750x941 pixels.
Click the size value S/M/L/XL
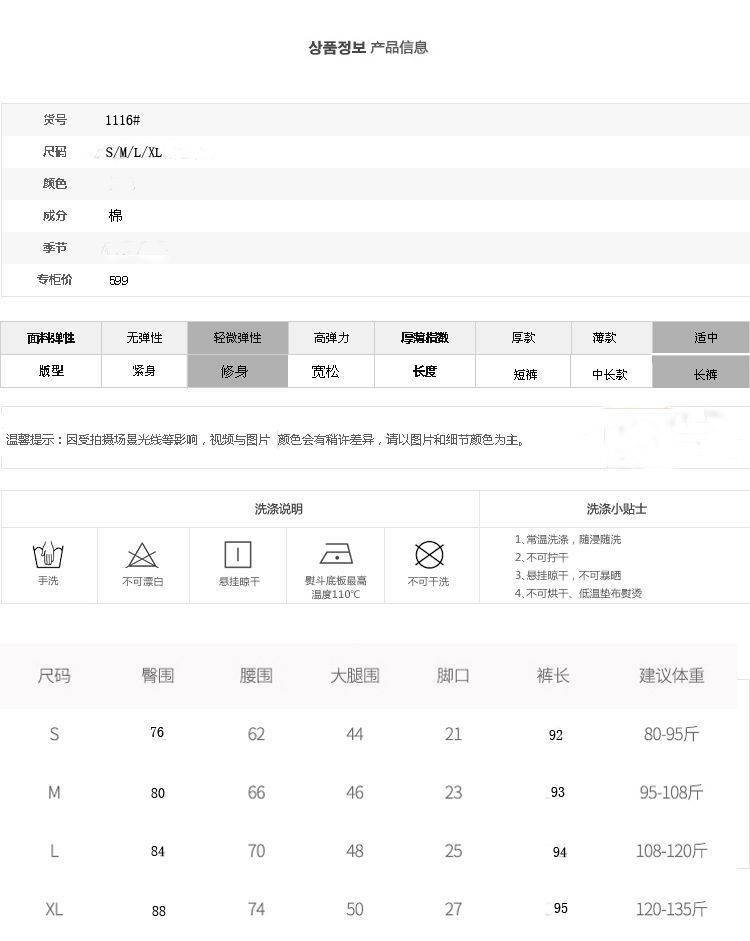pos(133,152)
